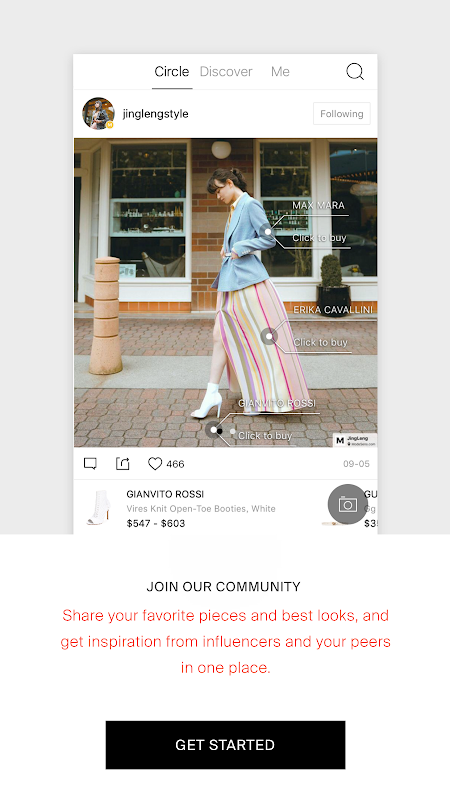Click to buy under ERIKA CAVALLINI

[x=320, y=342]
